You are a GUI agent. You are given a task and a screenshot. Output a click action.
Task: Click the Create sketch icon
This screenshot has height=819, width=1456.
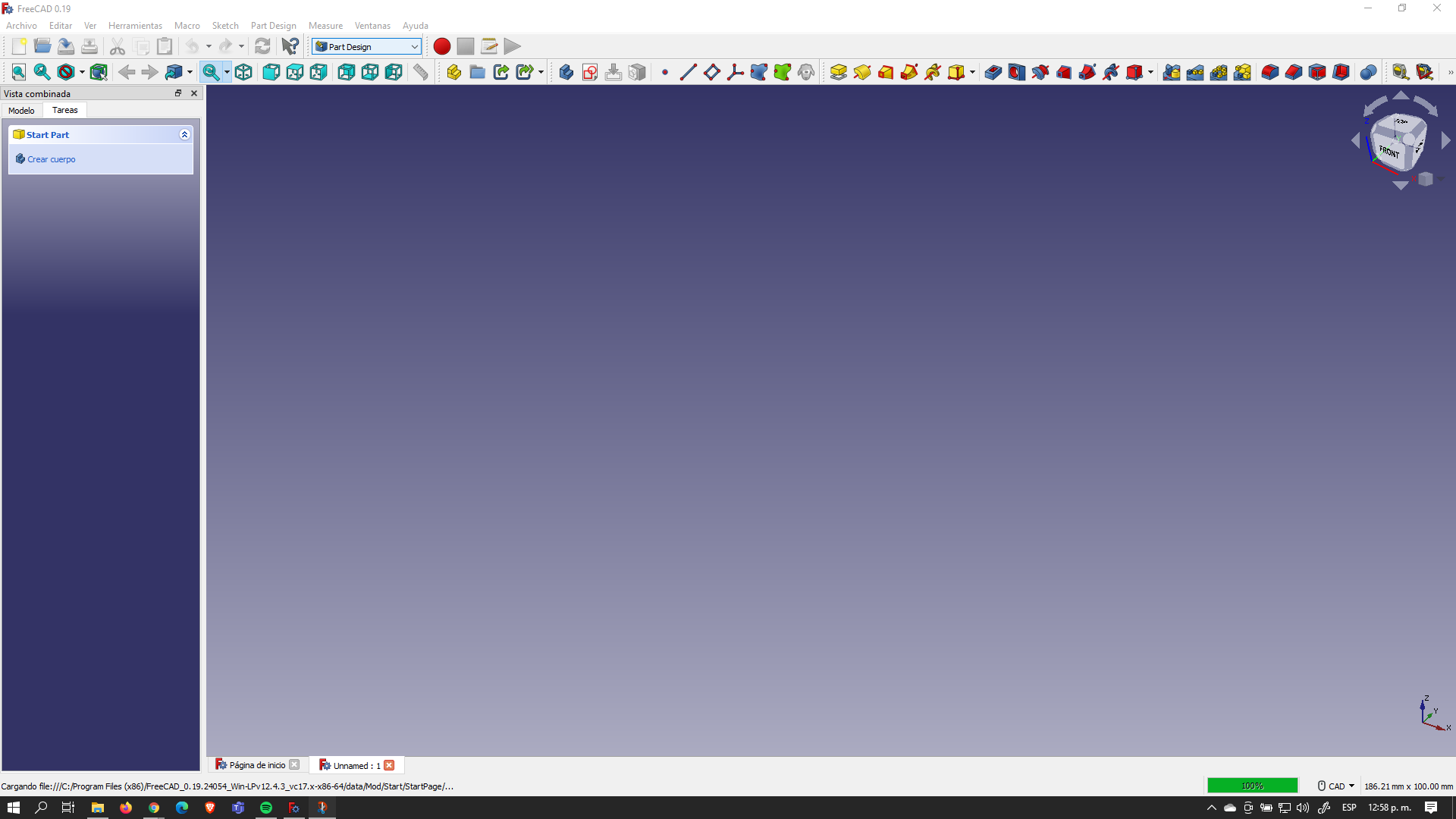pos(589,72)
